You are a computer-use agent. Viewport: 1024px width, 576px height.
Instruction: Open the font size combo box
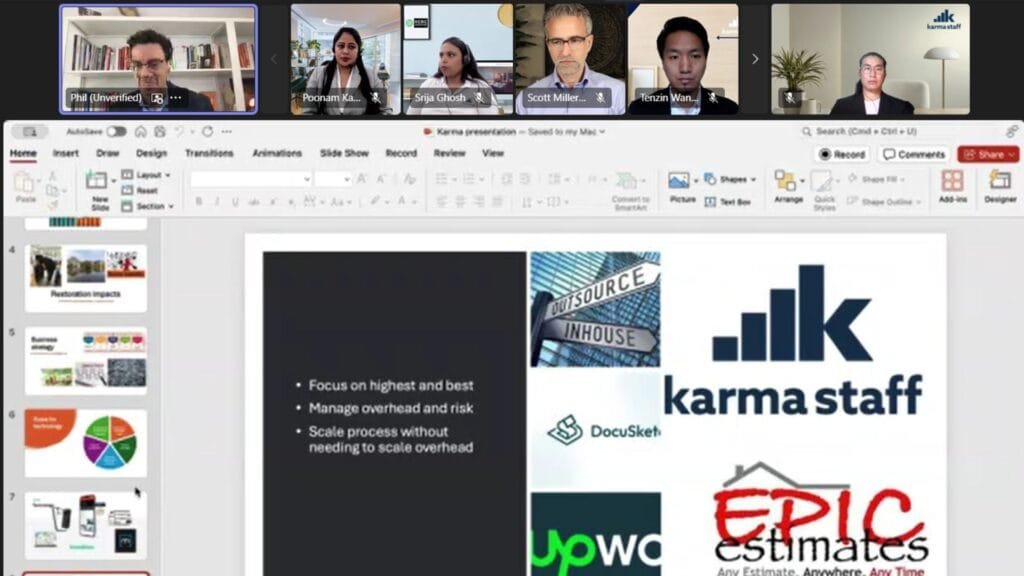(333, 179)
